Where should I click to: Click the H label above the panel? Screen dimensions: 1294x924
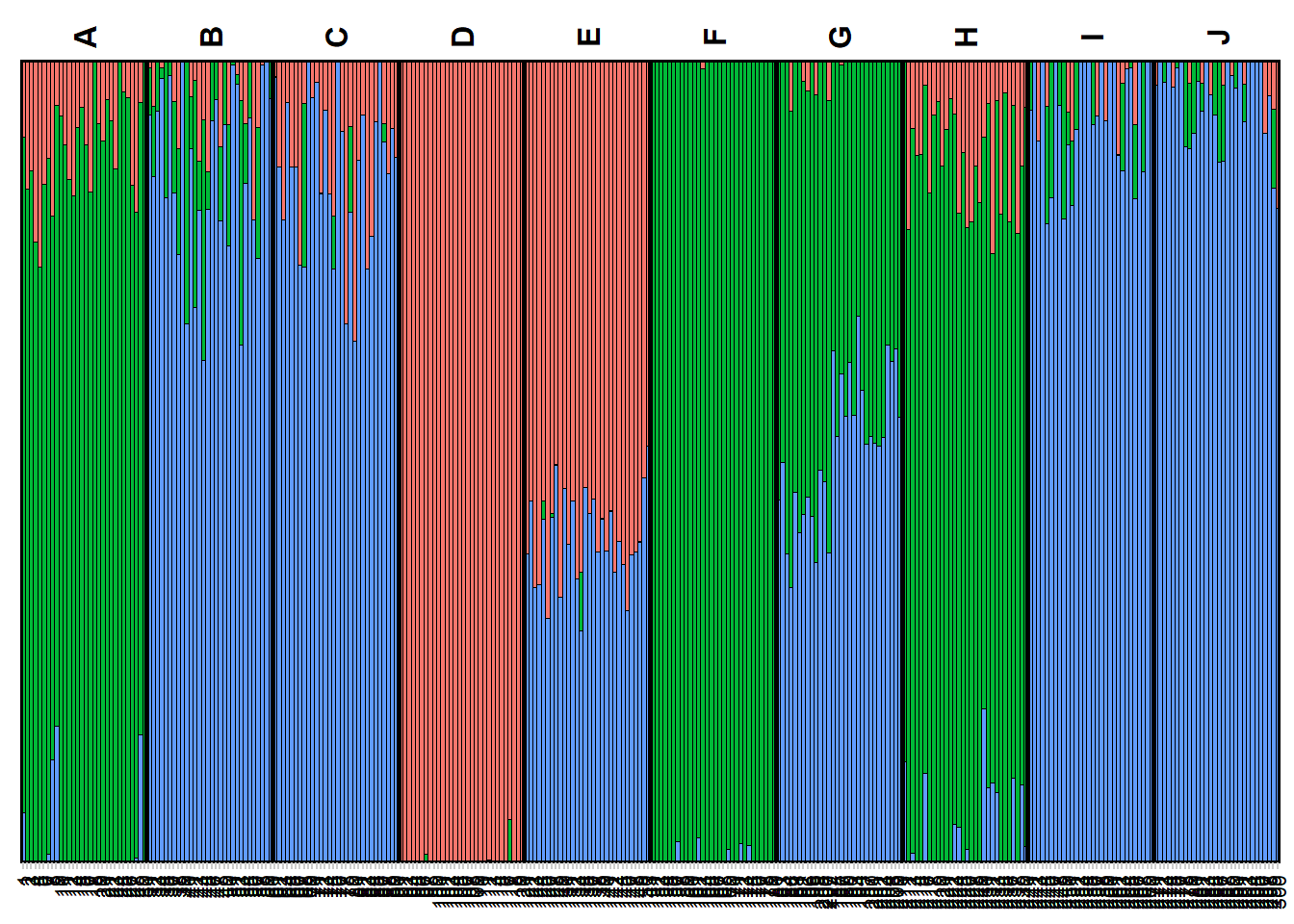(x=966, y=37)
